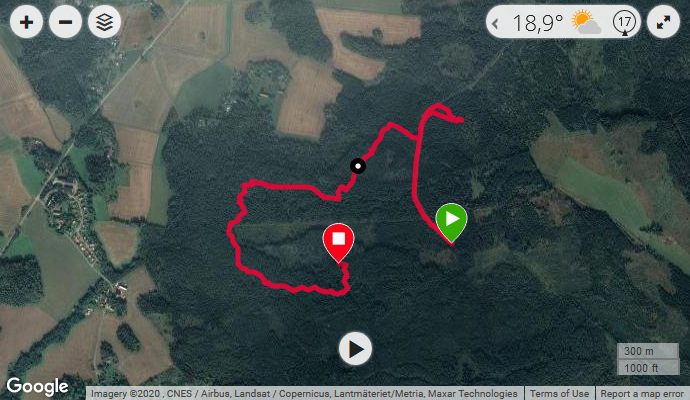Click the sunny cloud weather icon
The image size is (690, 400).
586,23
